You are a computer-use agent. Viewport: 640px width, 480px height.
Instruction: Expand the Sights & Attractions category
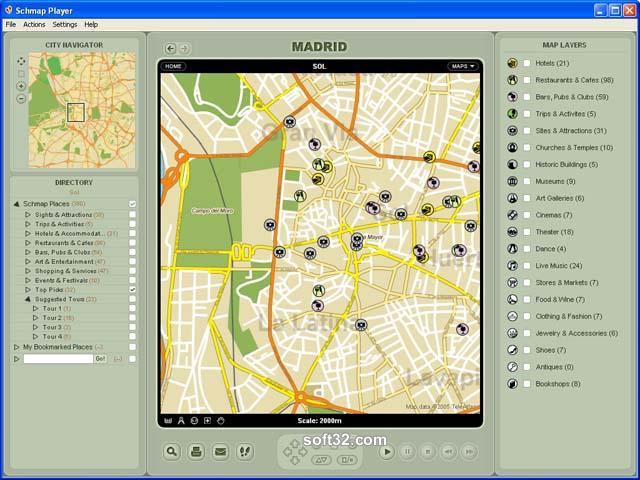coord(28,215)
